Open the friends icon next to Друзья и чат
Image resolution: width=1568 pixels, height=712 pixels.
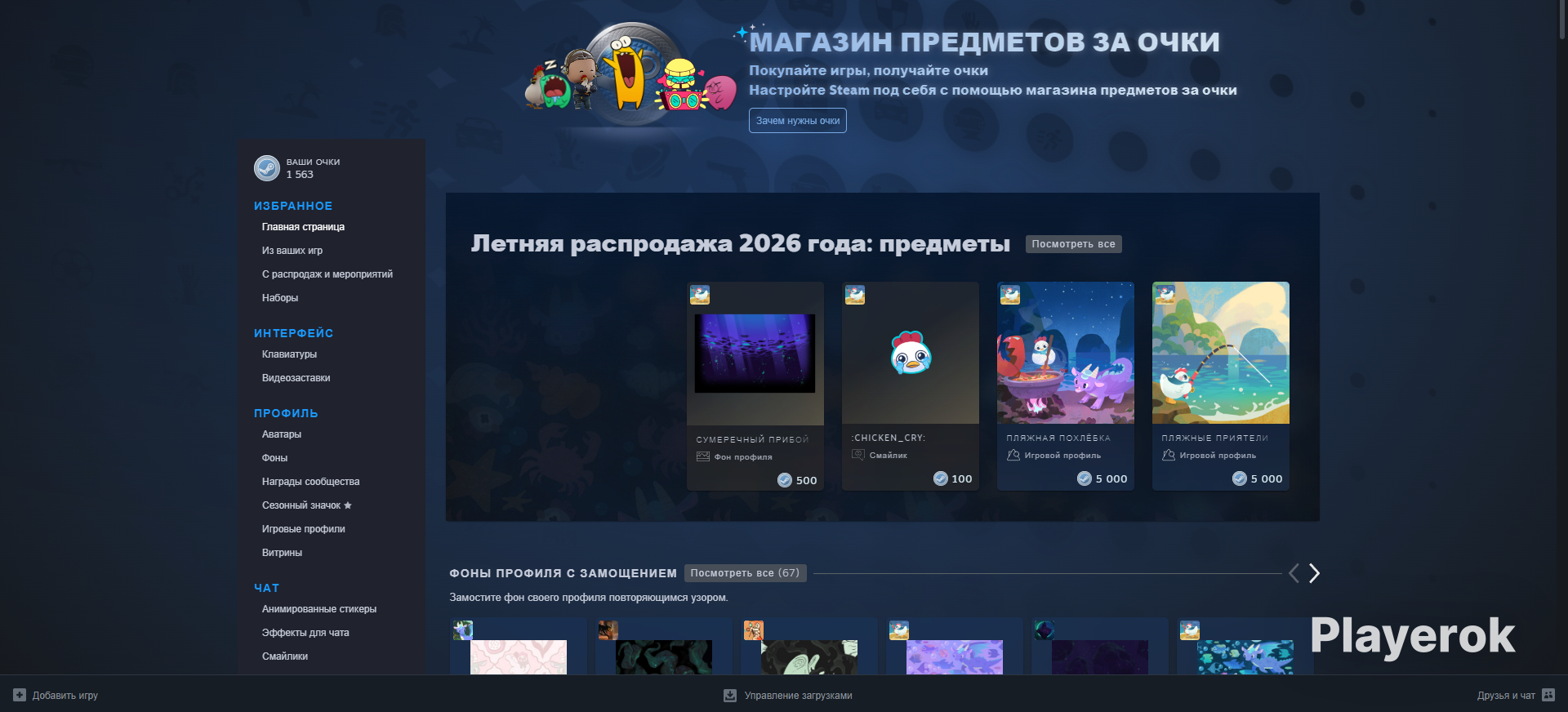tap(1548, 695)
